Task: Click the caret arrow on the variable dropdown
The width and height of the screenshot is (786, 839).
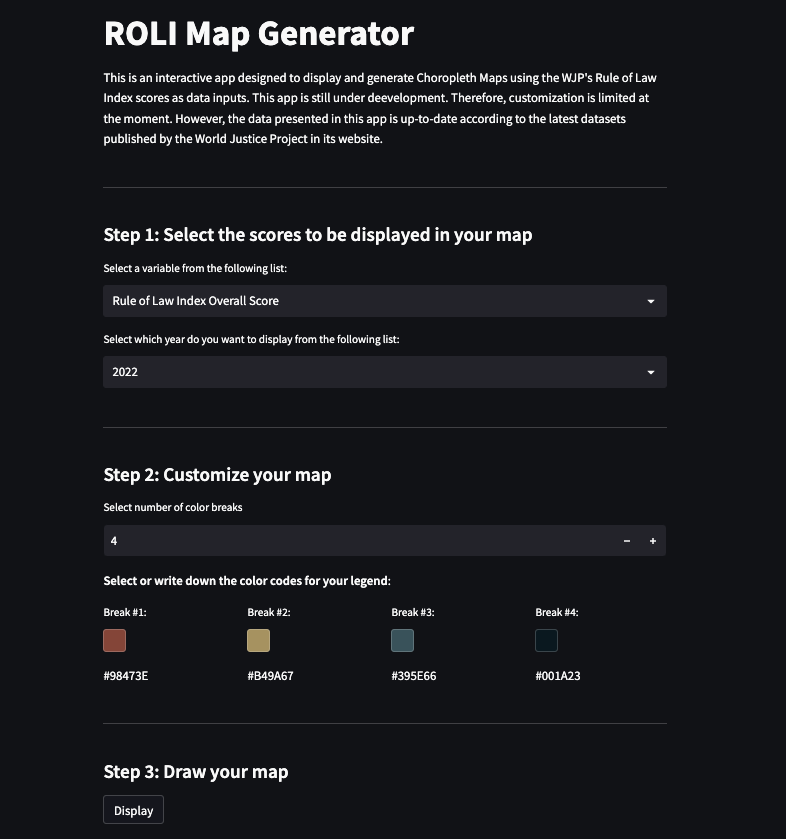Action: [651, 301]
